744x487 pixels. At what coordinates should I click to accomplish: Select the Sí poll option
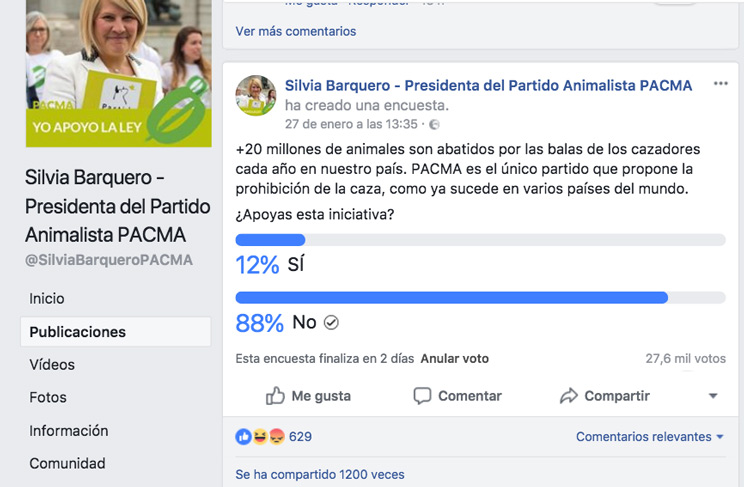tap(295, 265)
